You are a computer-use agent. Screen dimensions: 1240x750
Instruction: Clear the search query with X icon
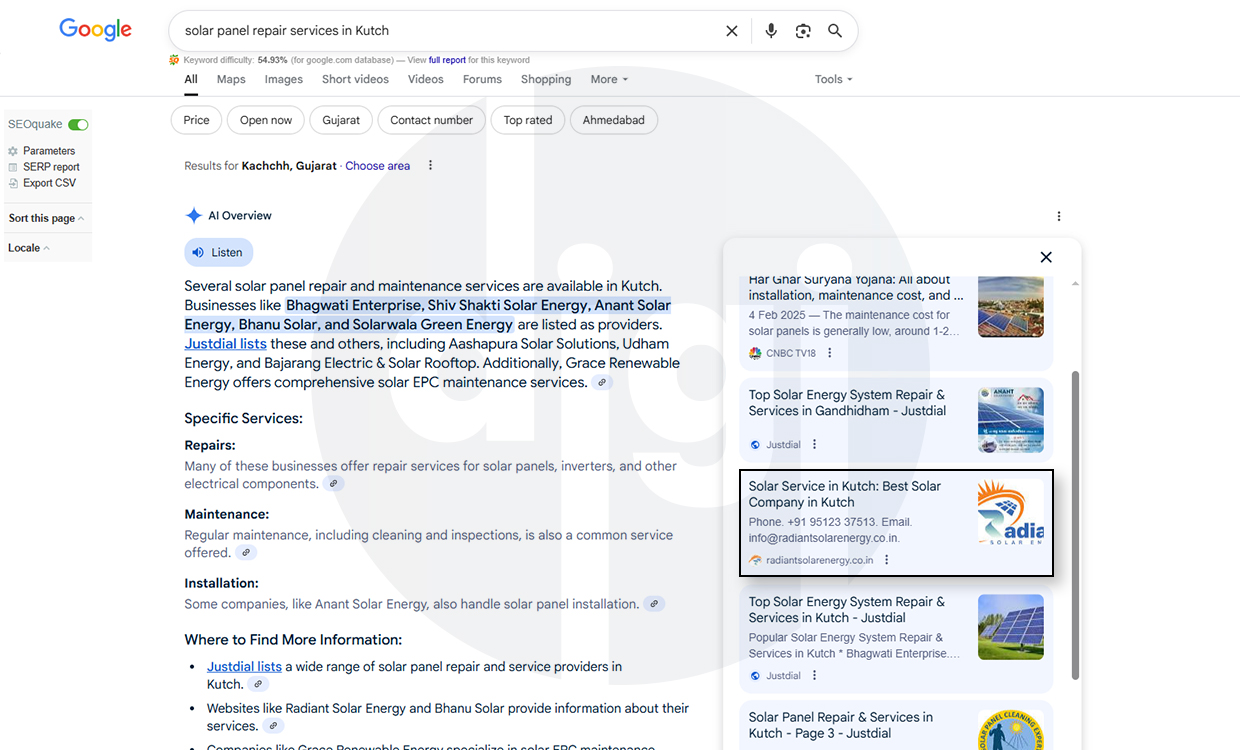click(732, 31)
